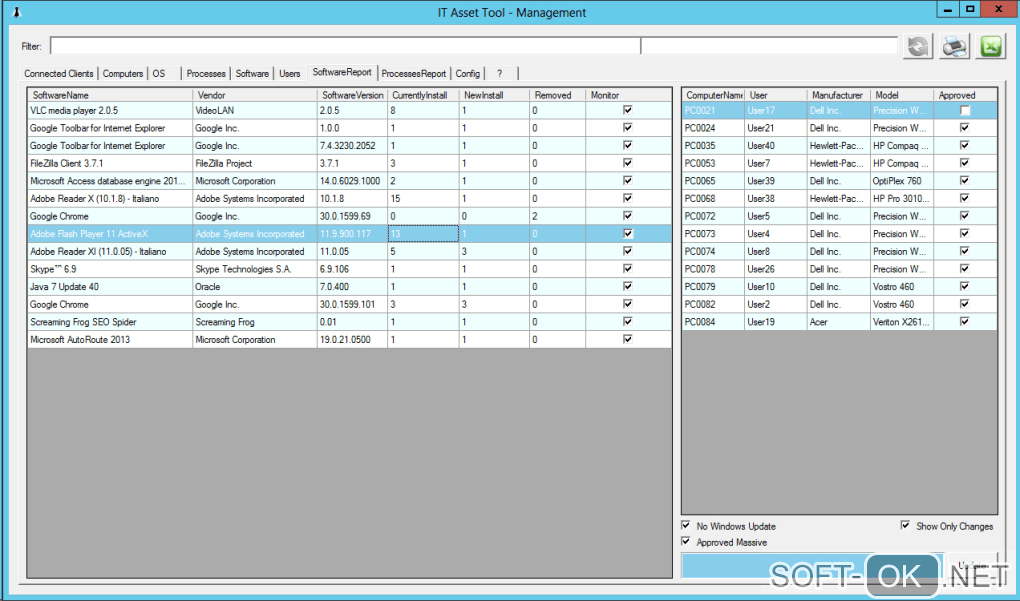This screenshot has width=1020, height=601.
Task: Toggle the Approved Massive checkbox
Action: (686, 542)
